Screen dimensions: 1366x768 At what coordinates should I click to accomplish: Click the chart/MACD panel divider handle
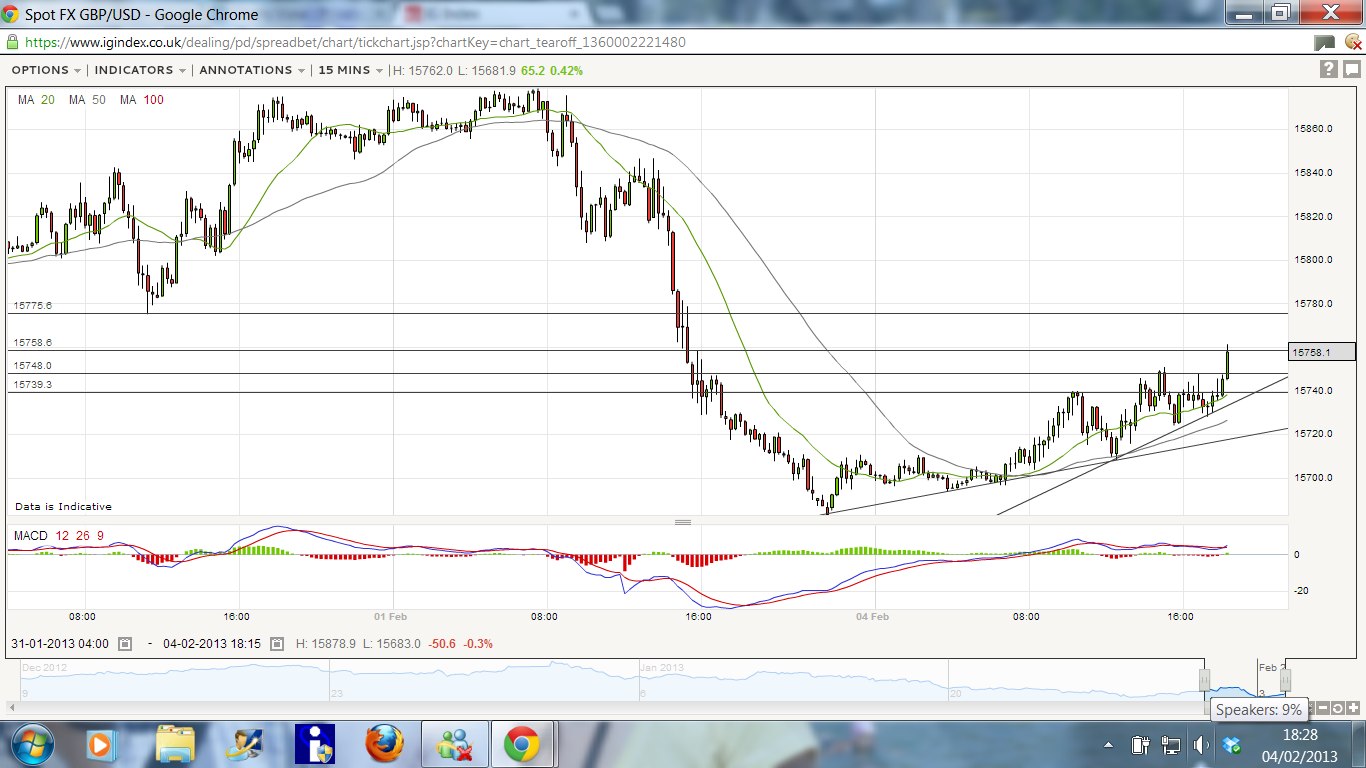click(683, 522)
